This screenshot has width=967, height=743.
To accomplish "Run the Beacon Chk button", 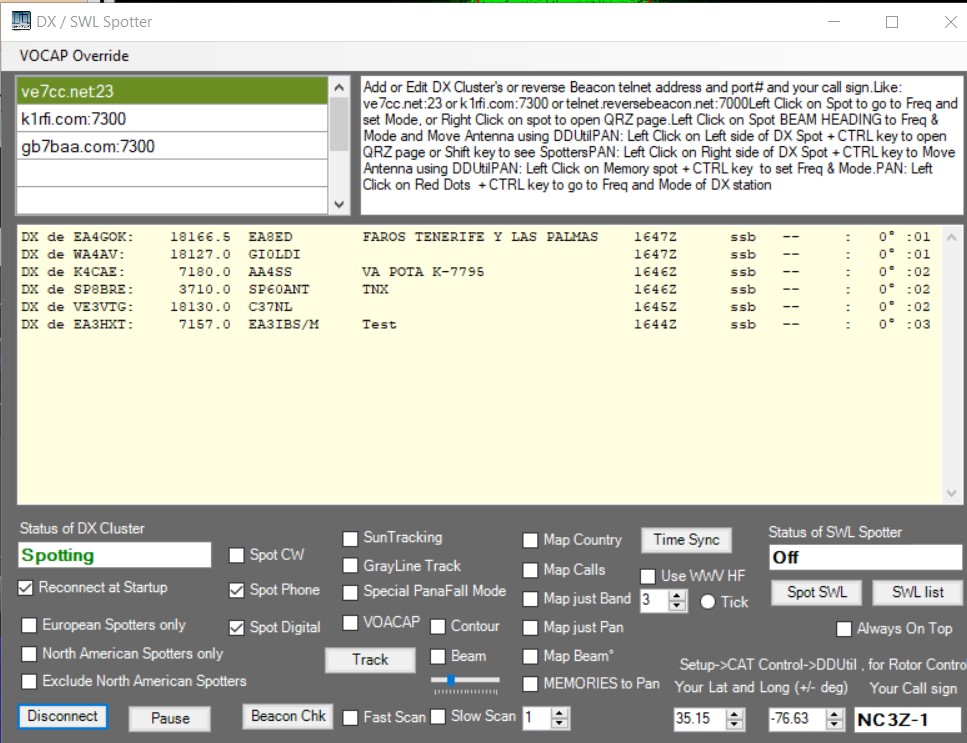I will [x=288, y=716].
